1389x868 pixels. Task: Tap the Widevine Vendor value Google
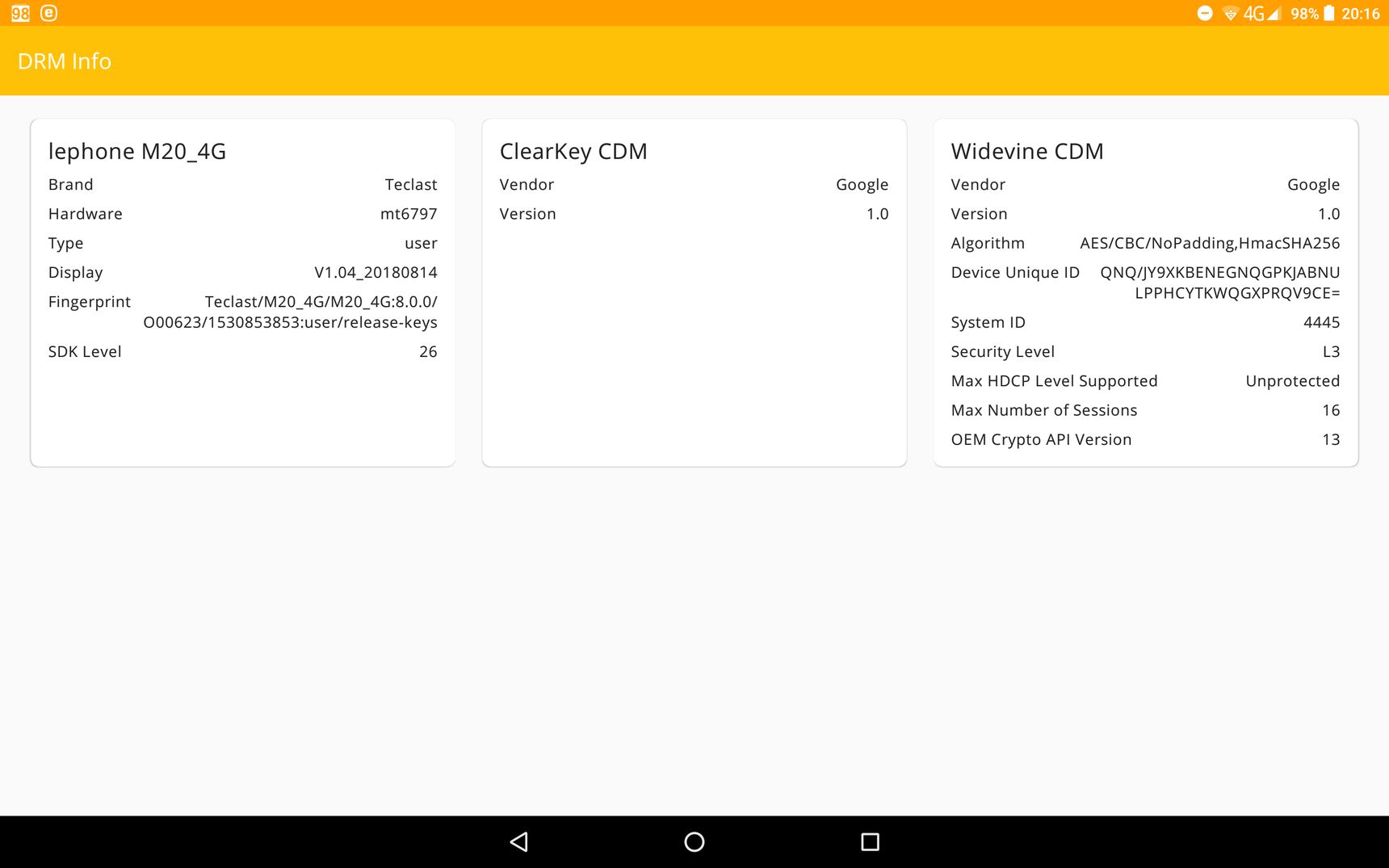1314,184
